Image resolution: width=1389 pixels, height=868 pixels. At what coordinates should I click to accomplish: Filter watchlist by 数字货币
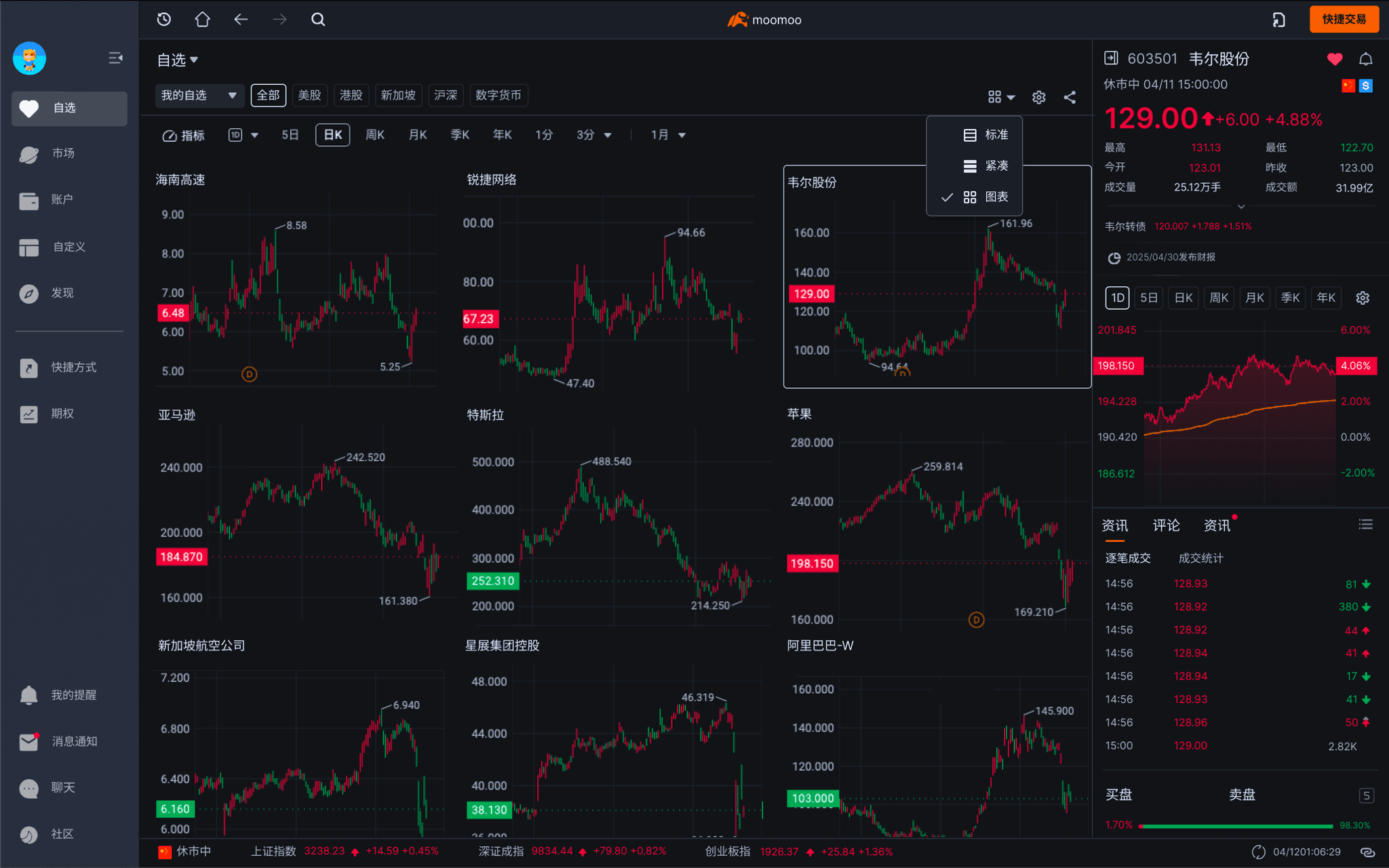pyautogui.click(x=498, y=96)
